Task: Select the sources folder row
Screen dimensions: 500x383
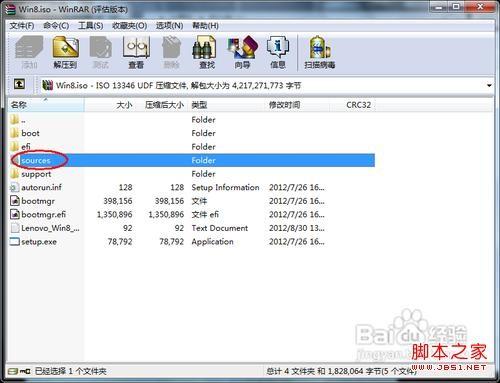Action: (x=192, y=160)
